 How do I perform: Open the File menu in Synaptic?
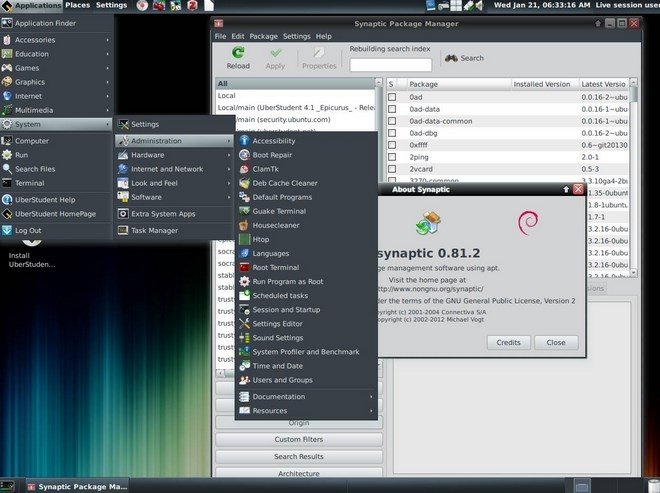tap(220, 36)
